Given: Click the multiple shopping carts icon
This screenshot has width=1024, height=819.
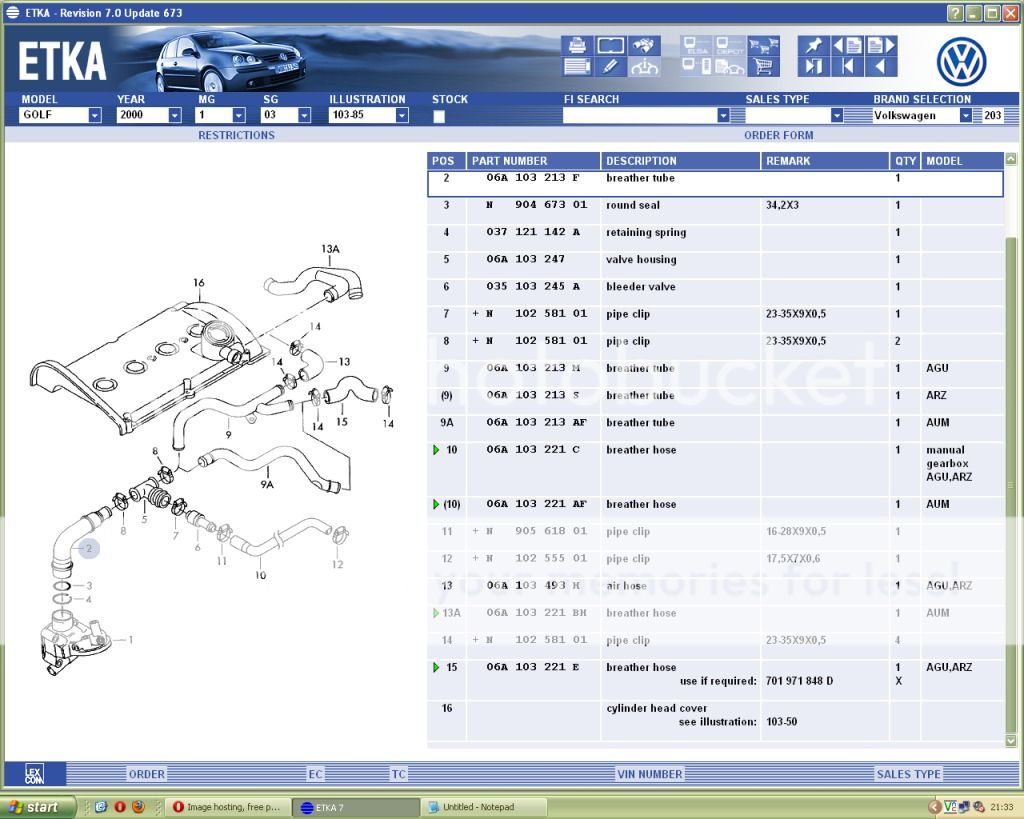Looking at the screenshot, I should point(763,46).
